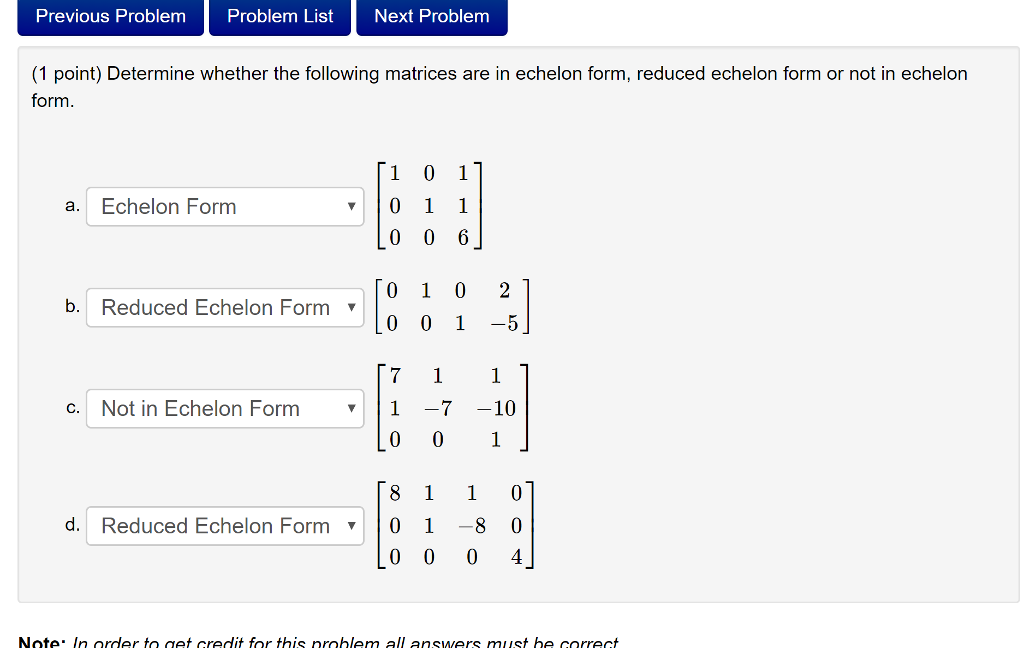This screenshot has height=648, width=1024.
Task: Click the arrow on matrix d's answer dropdown
Action: [x=352, y=525]
